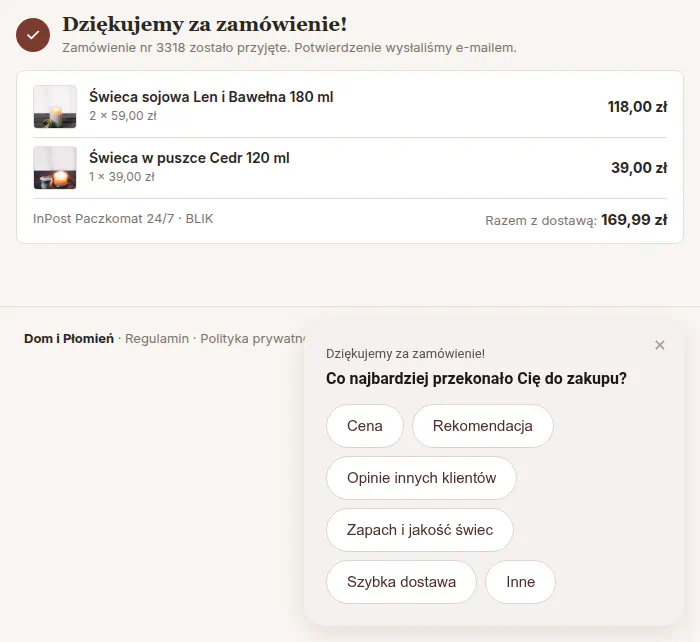Screen dimensions: 700x642
Task: Click the survey question about purchase reason
Action: point(476,379)
